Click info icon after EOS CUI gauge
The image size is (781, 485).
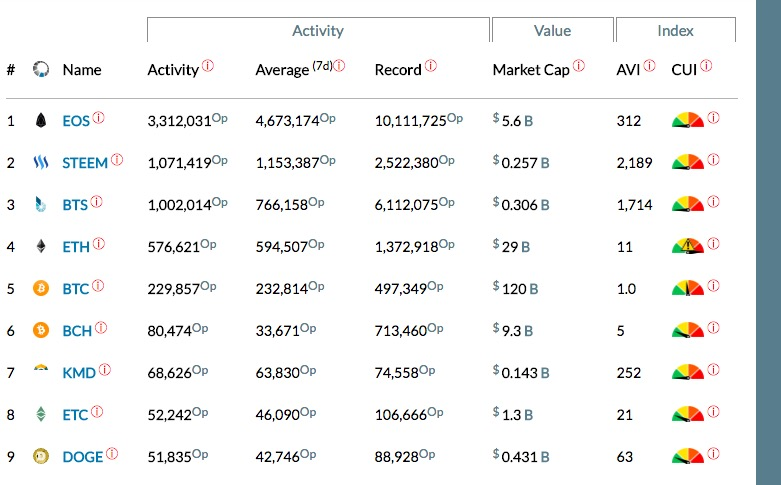(x=714, y=118)
